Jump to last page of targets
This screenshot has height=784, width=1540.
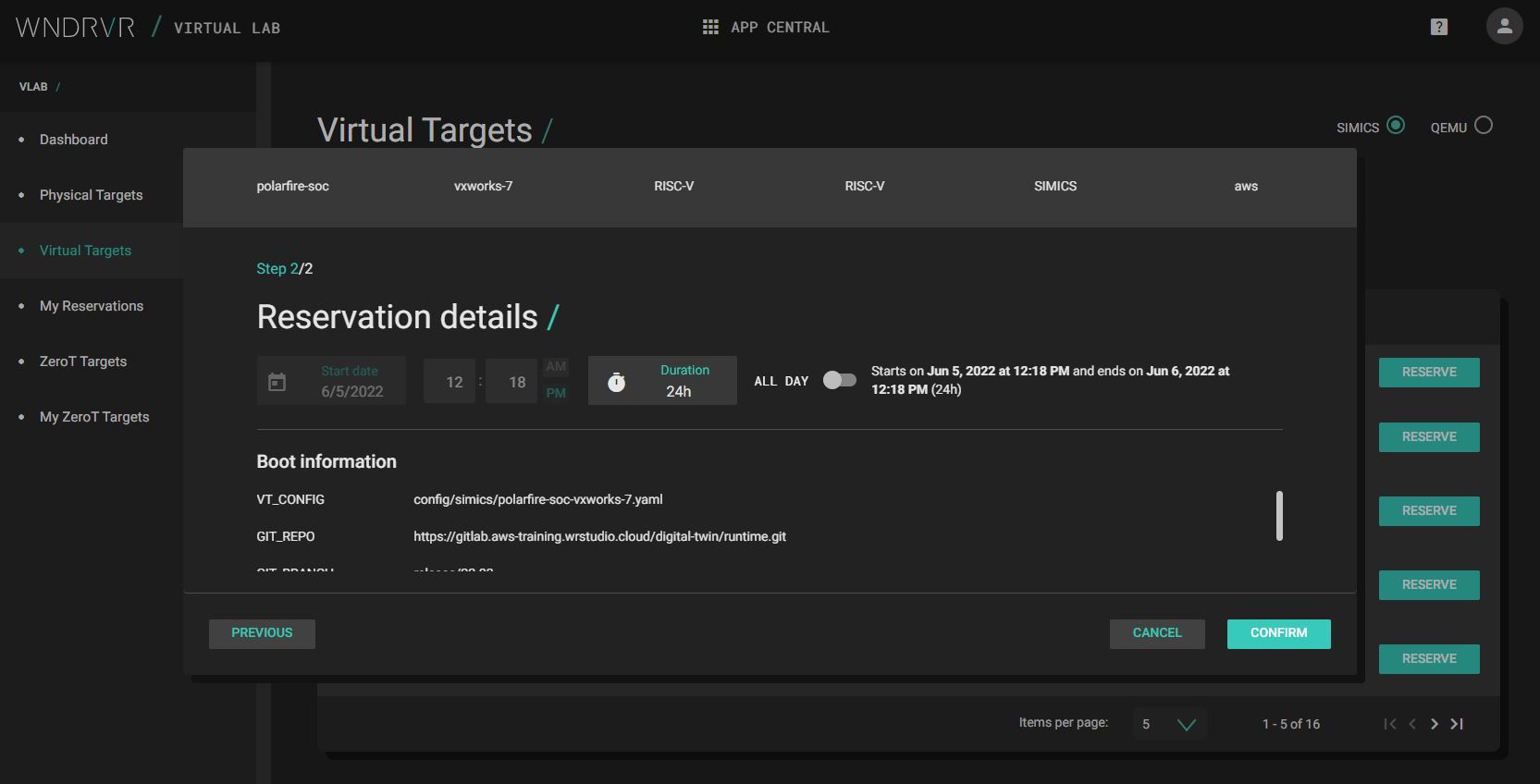coord(1457,724)
